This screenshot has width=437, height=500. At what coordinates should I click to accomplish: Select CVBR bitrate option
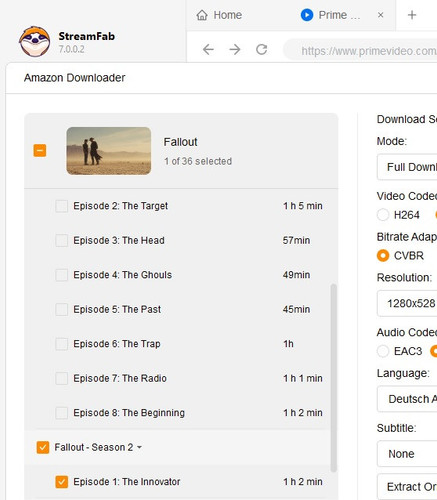pos(383,256)
